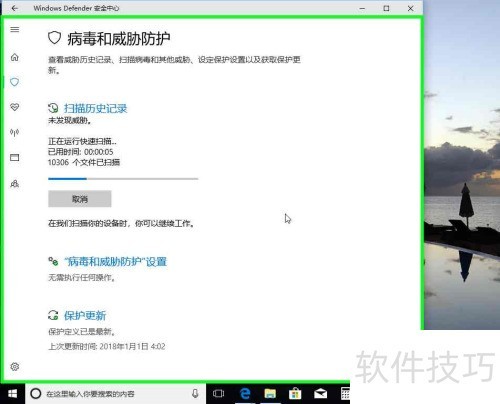
Task: Open device performance and health heart icon
Action: click(15, 107)
